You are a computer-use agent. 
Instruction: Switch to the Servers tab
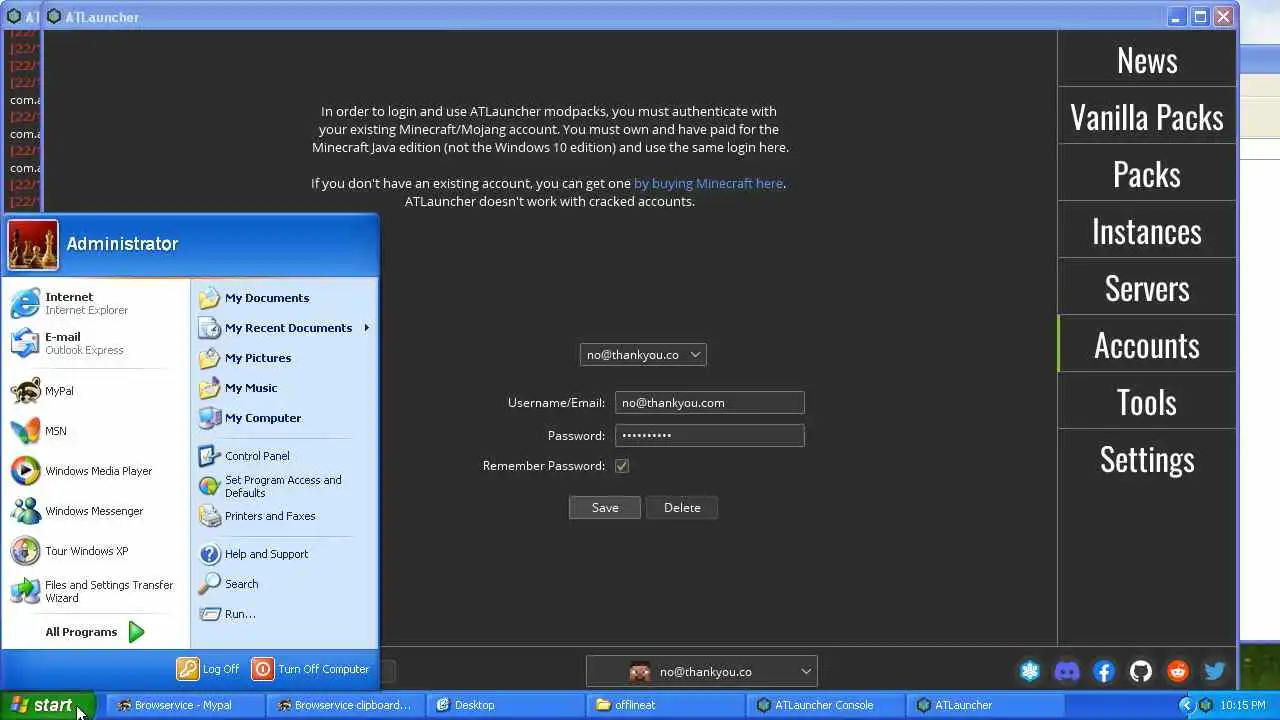[x=1147, y=288]
